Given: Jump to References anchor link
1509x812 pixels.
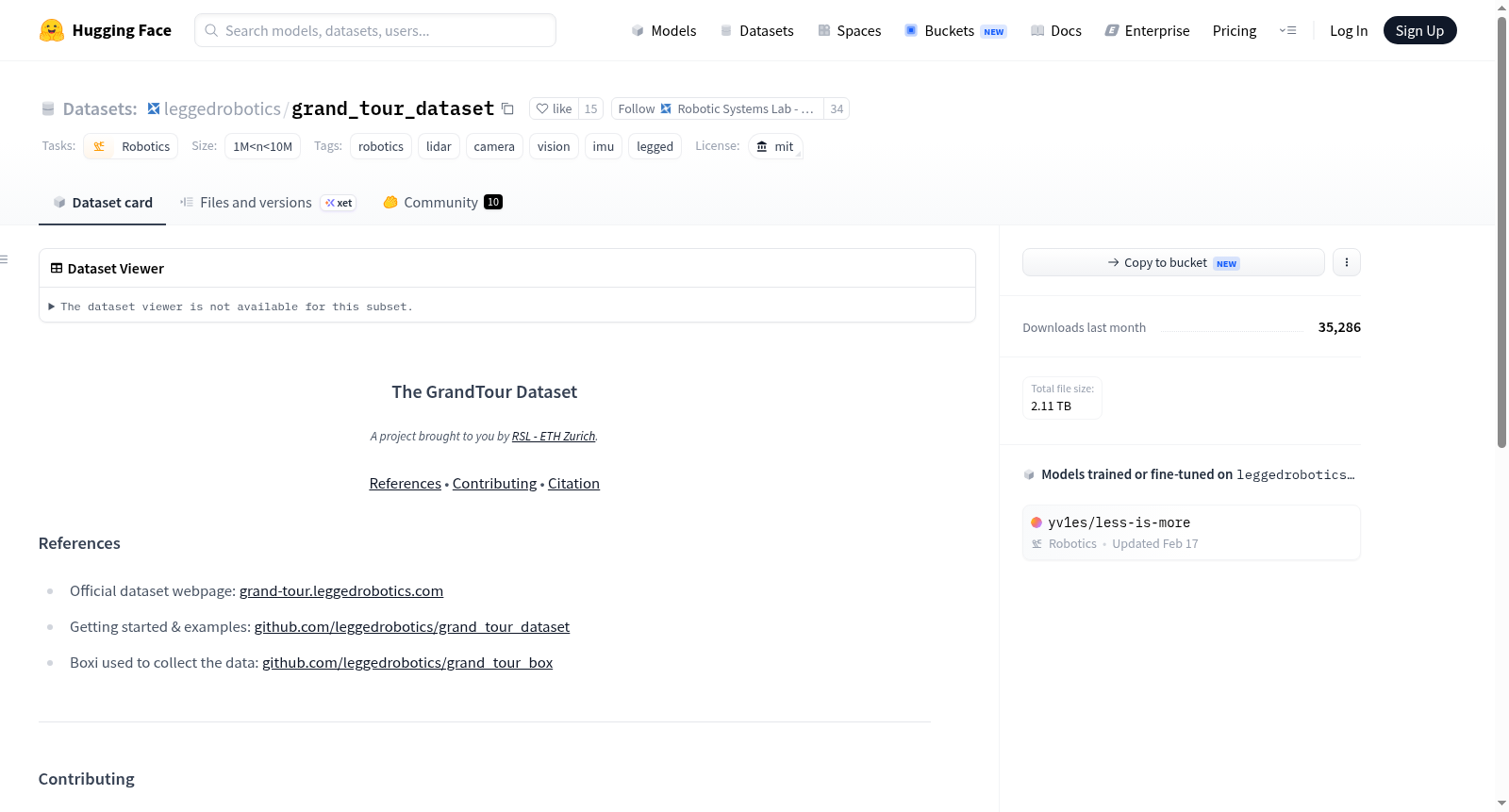Looking at the screenshot, I should [x=406, y=483].
